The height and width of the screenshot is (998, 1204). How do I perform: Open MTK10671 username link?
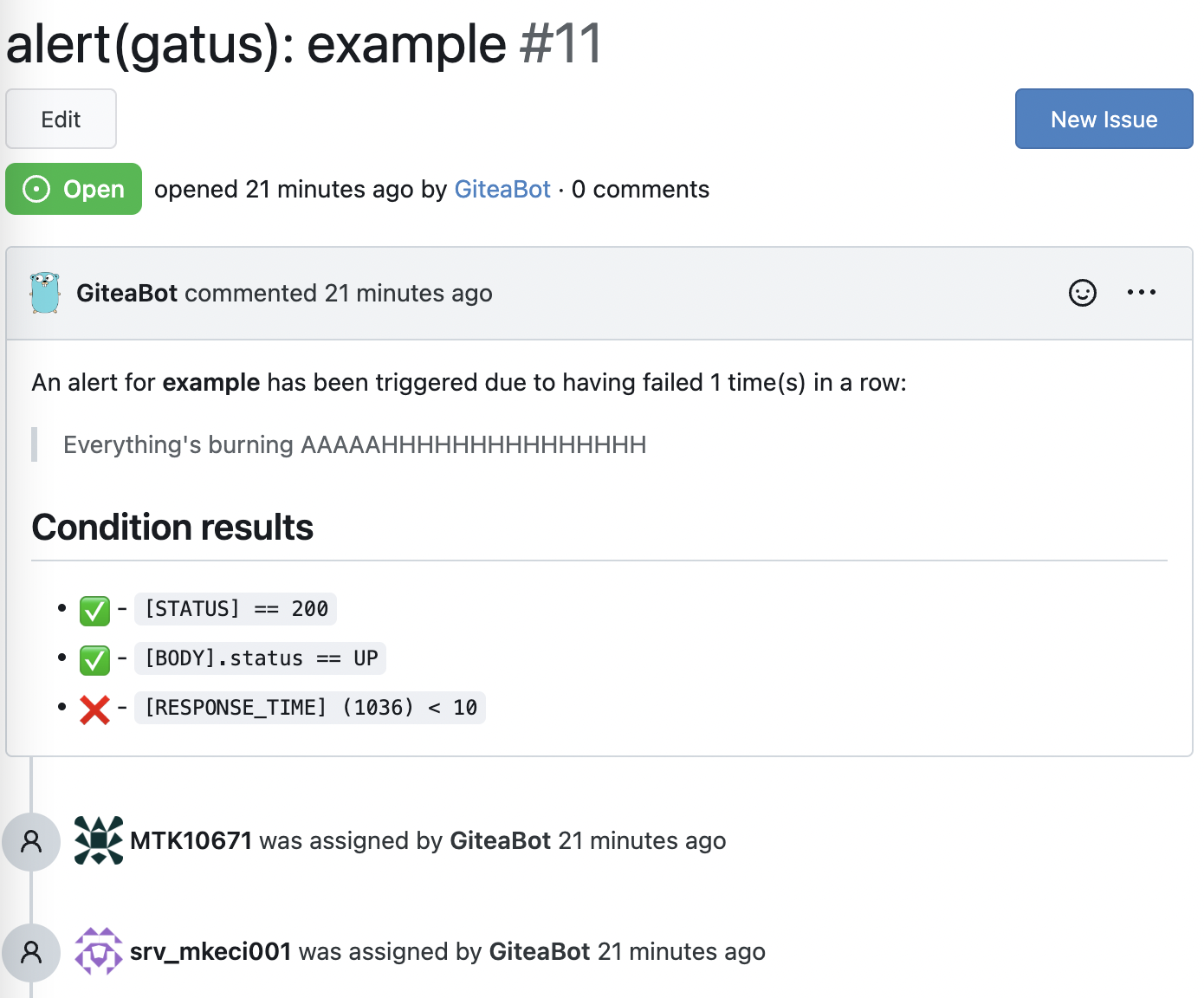(x=191, y=840)
